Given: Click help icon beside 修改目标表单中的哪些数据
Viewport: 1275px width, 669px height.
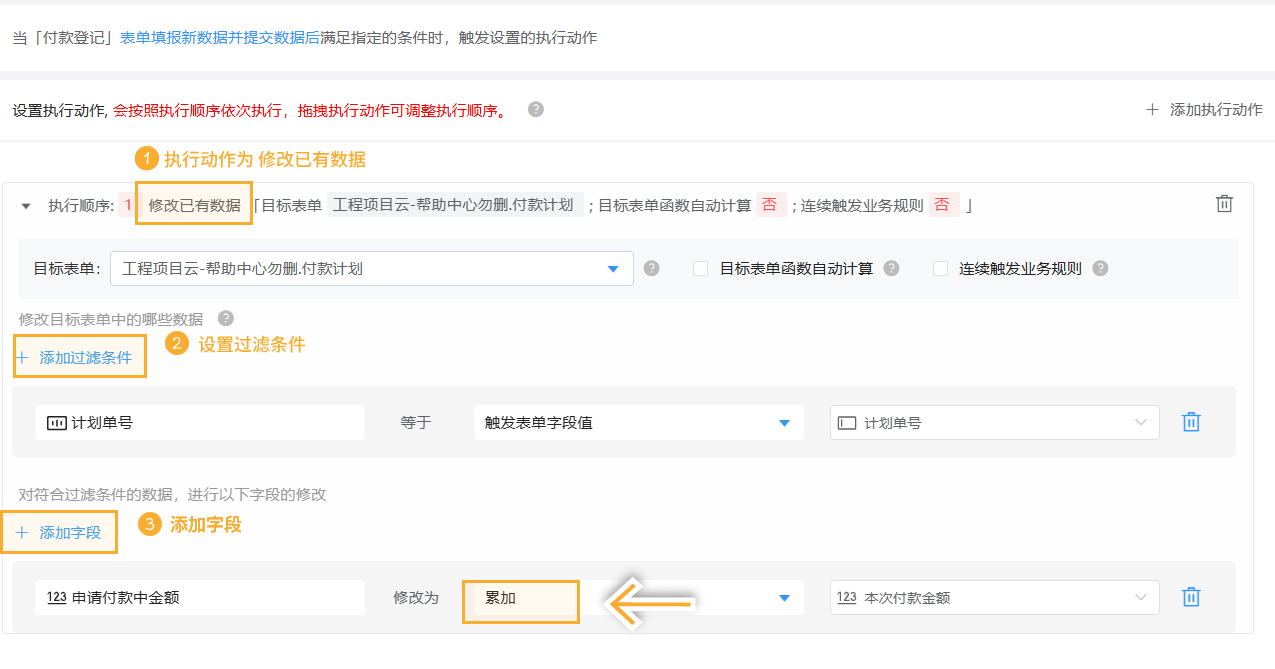Looking at the screenshot, I should point(226,318).
